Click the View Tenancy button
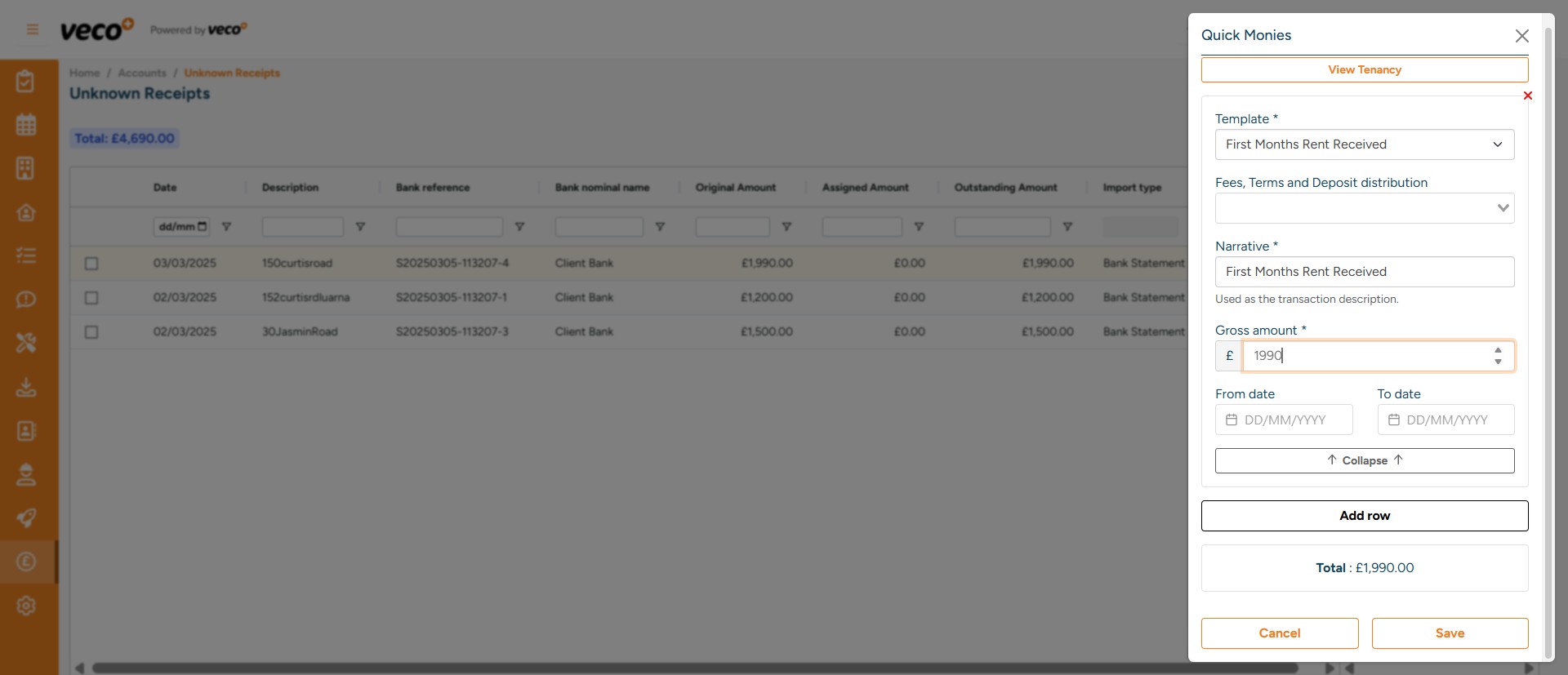The image size is (1568, 675). point(1365,69)
